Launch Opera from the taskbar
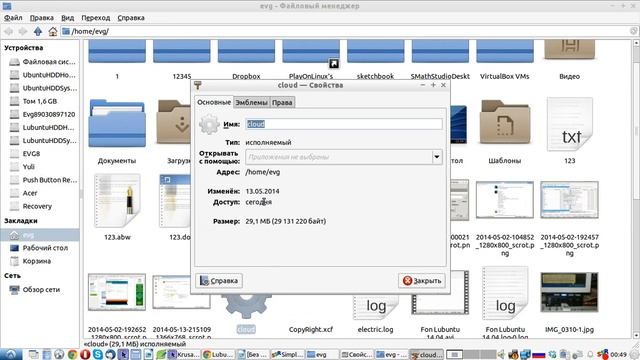 (x=85, y=354)
